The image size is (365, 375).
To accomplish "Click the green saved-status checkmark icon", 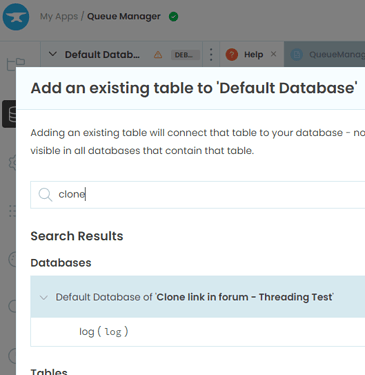I will point(173,16).
